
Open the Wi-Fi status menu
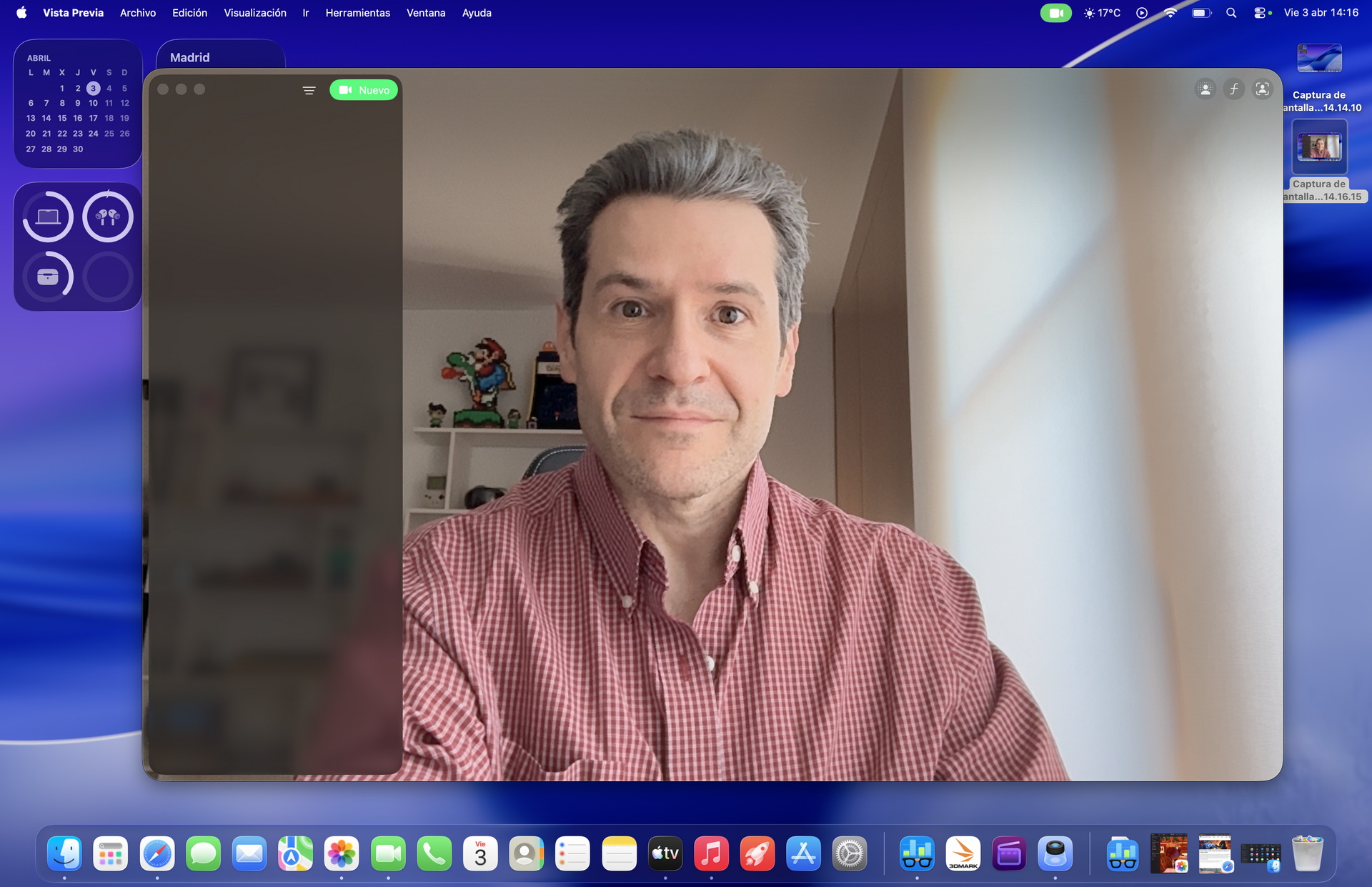(x=1170, y=13)
